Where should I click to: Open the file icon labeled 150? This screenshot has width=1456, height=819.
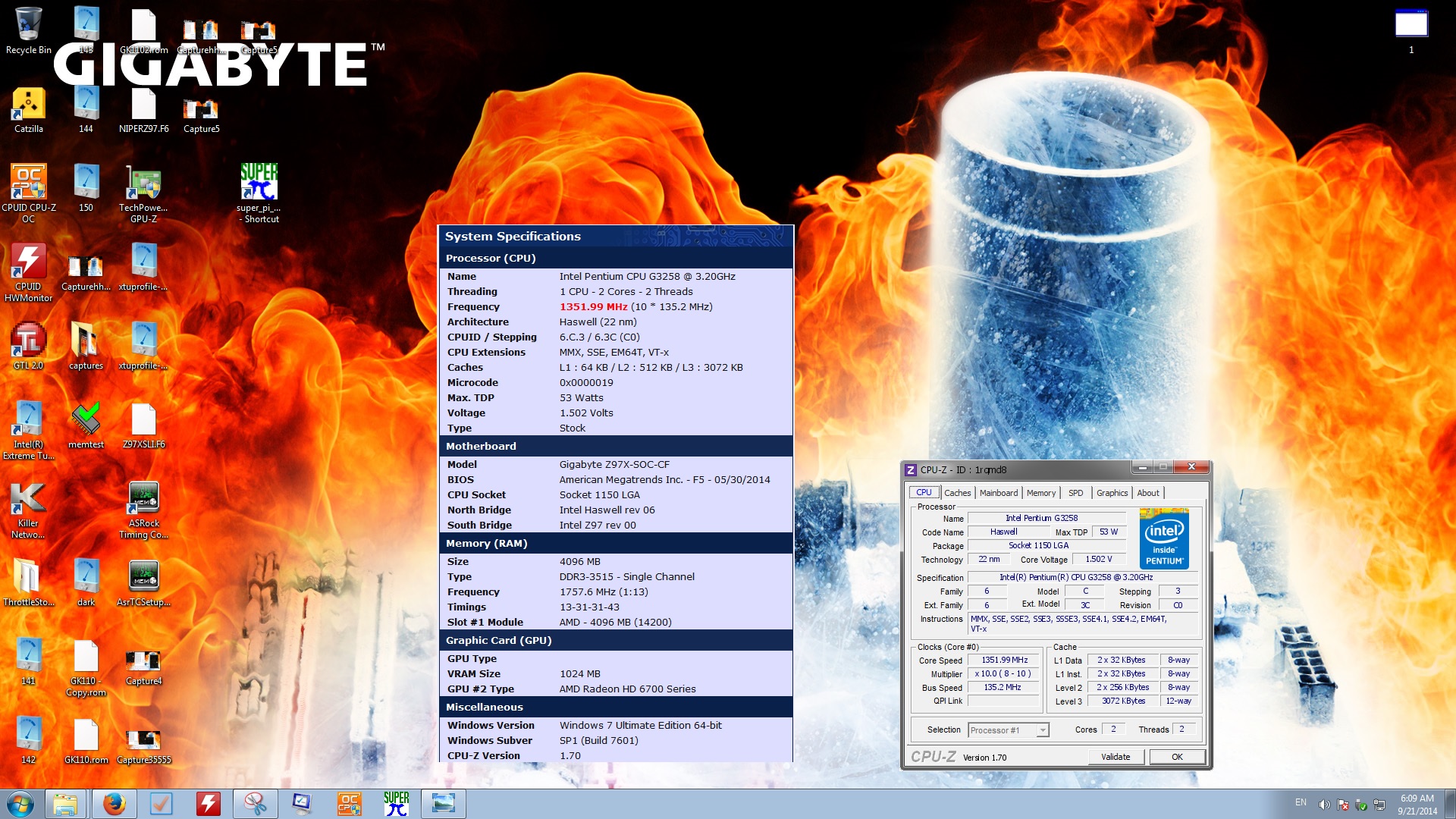pos(86,189)
